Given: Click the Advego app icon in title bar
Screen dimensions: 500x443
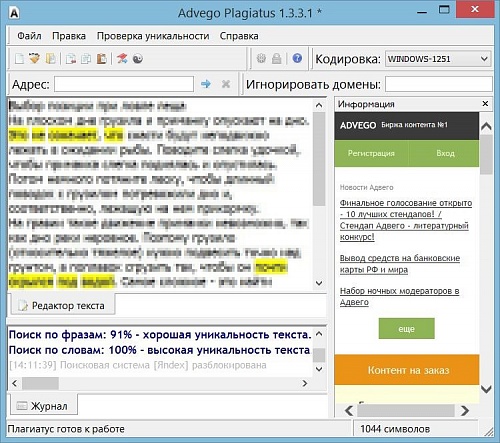Looking at the screenshot, I should (14, 13).
